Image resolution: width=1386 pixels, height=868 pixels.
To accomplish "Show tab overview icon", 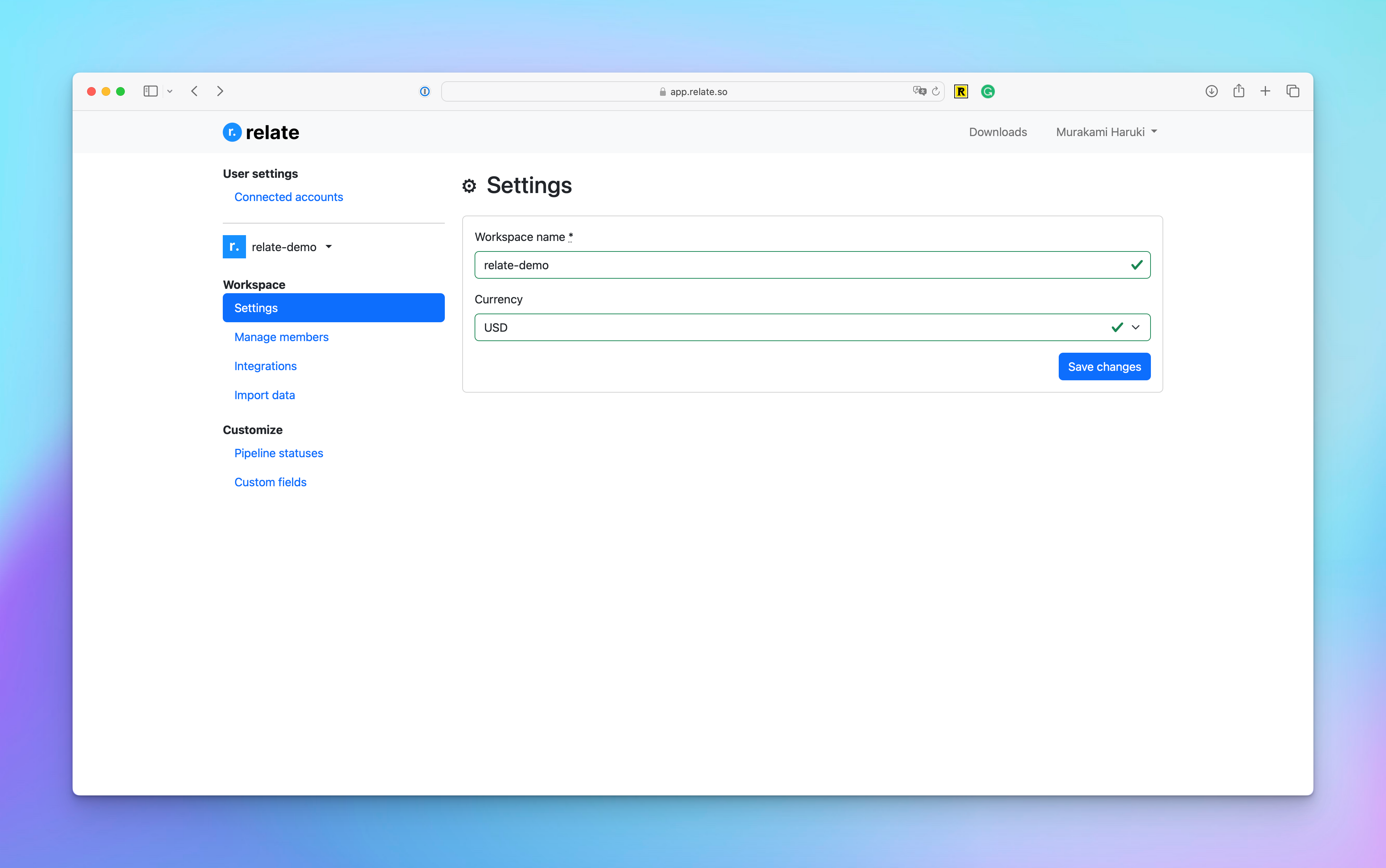I will [1292, 91].
